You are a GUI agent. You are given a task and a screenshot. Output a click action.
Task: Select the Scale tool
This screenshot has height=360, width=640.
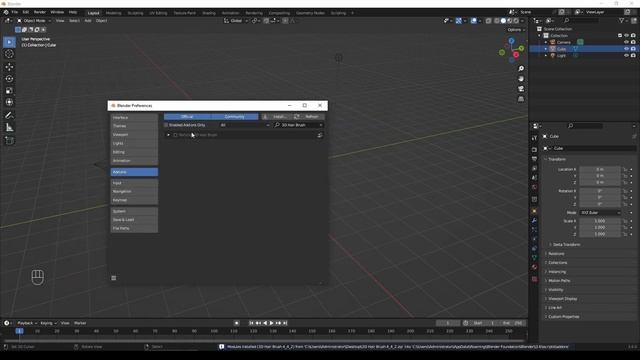coord(9,91)
